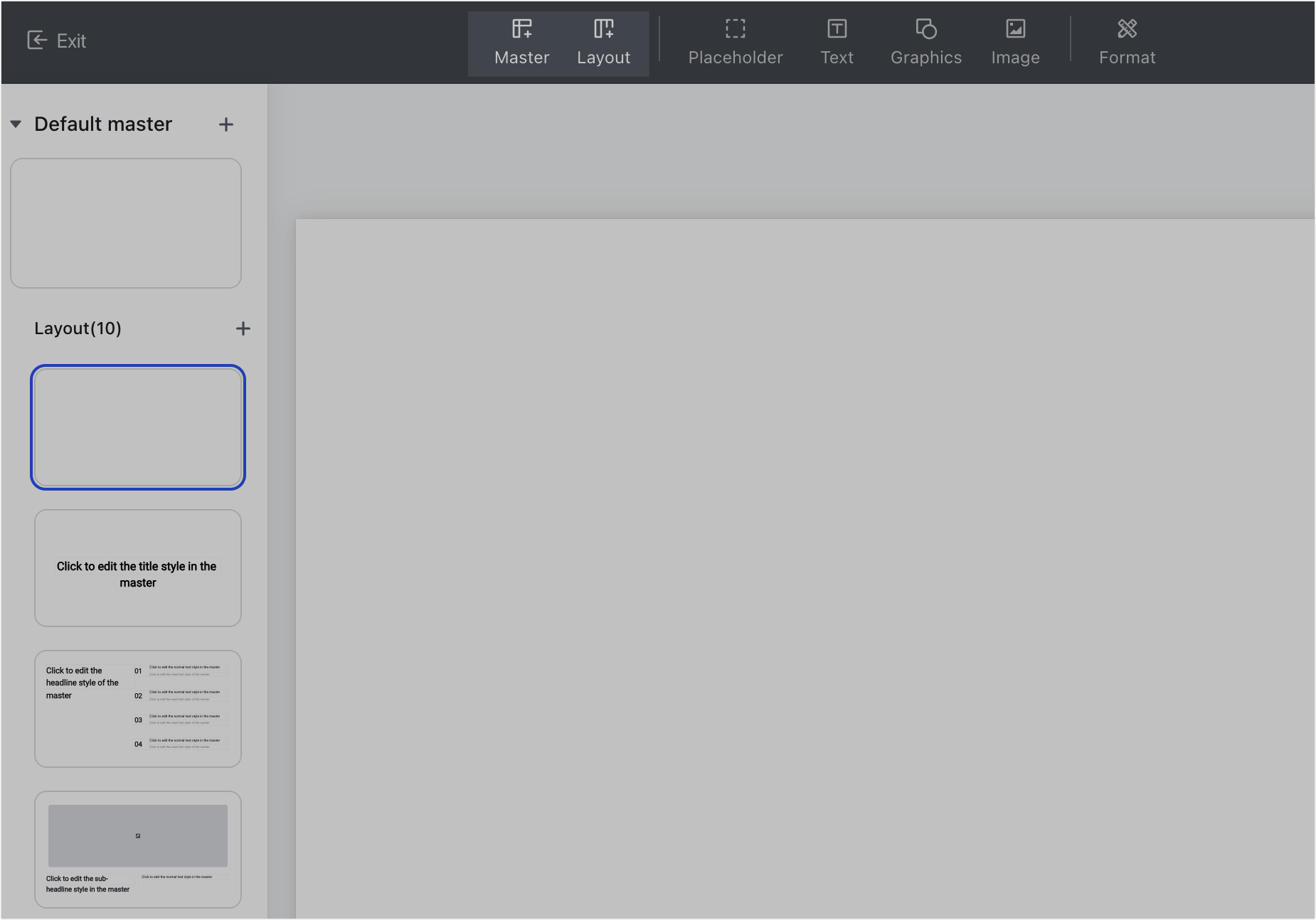Viewport: 1316px width, 920px height.
Task: Click the Layout view icon
Action: [604, 29]
